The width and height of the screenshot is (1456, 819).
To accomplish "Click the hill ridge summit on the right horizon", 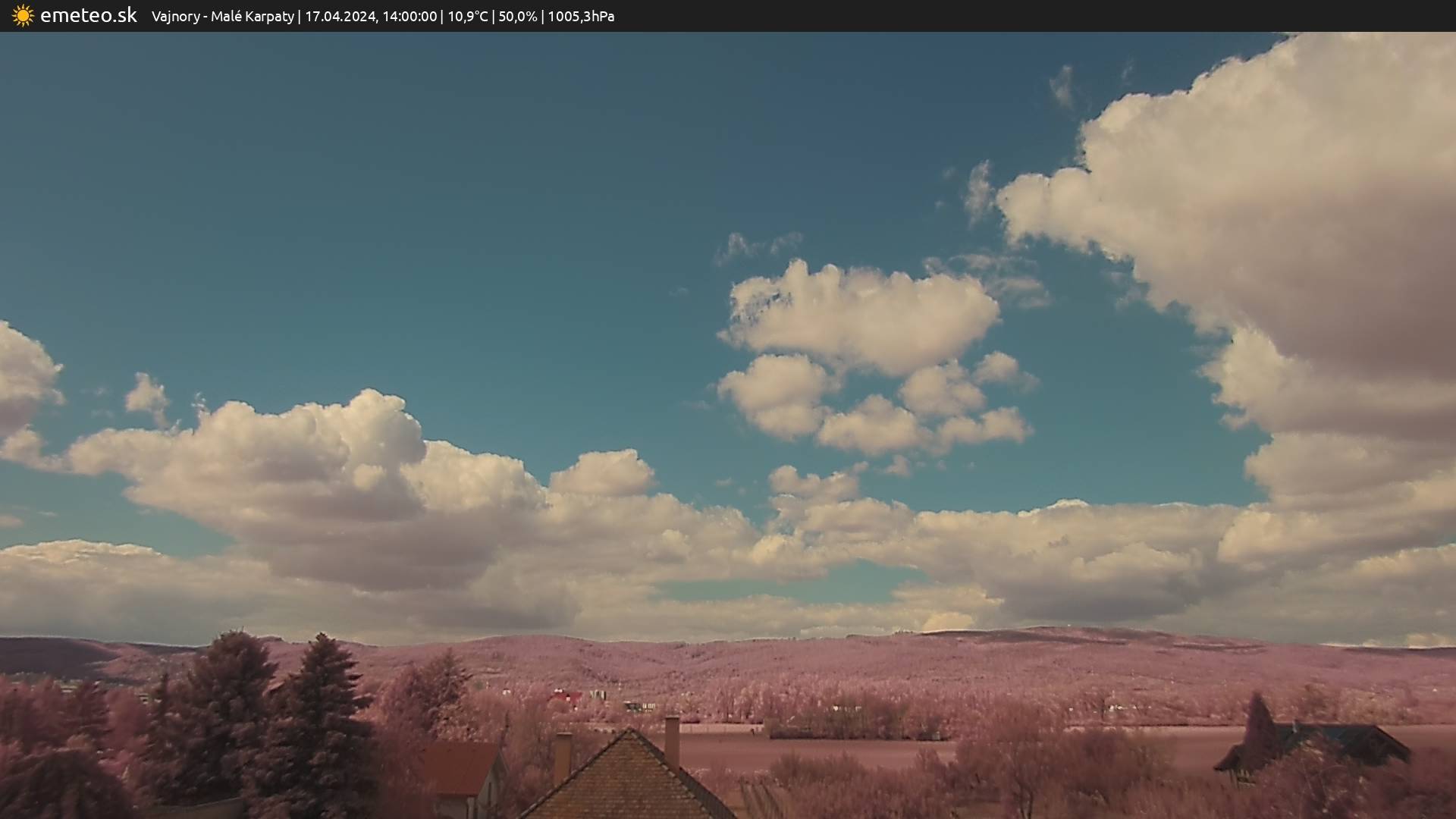I will tap(1046, 631).
